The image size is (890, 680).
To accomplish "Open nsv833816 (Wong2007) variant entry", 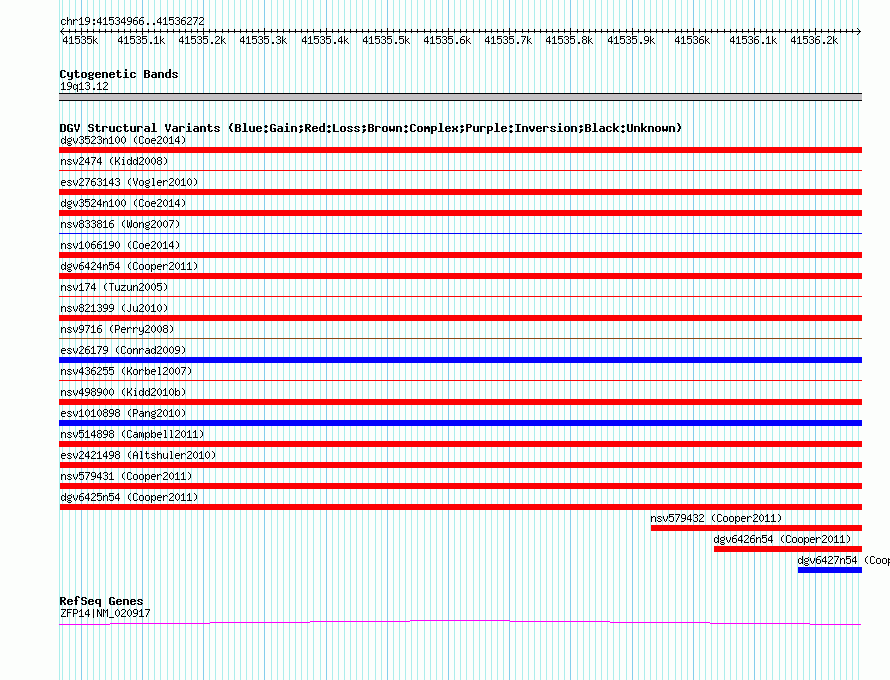I will tap(120, 224).
